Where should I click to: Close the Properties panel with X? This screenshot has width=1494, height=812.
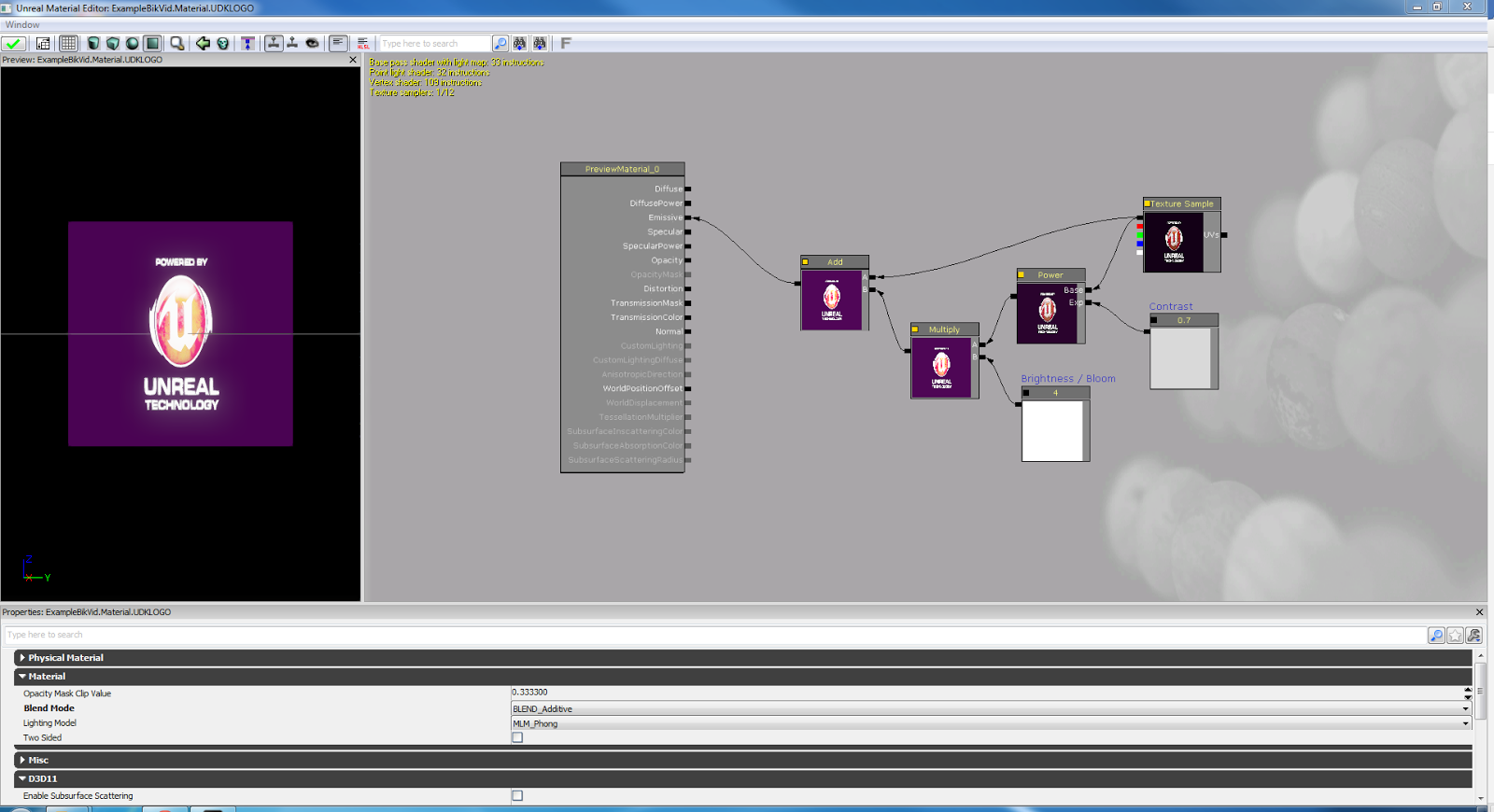tap(1479, 612)
